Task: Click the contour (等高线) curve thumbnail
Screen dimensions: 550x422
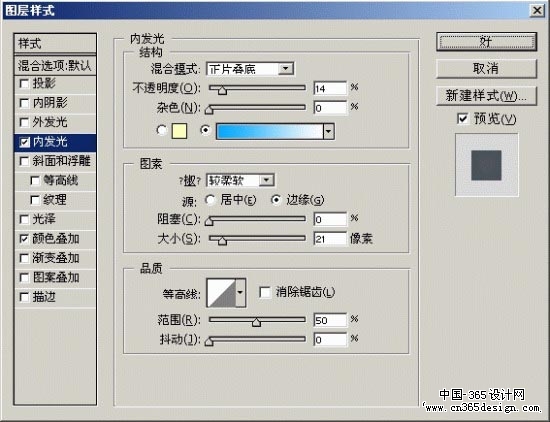Action: click(221, 293)
